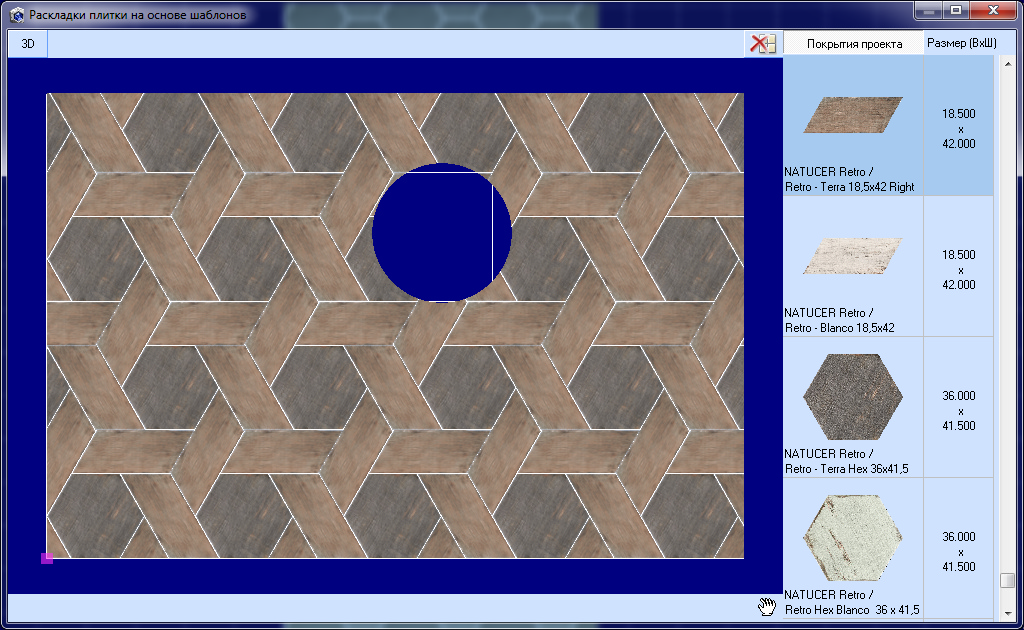Pick Retro Hex Blanco 36 x 41,5 tile
Viewport: 1024px width, 630px height.
[853, 538]
